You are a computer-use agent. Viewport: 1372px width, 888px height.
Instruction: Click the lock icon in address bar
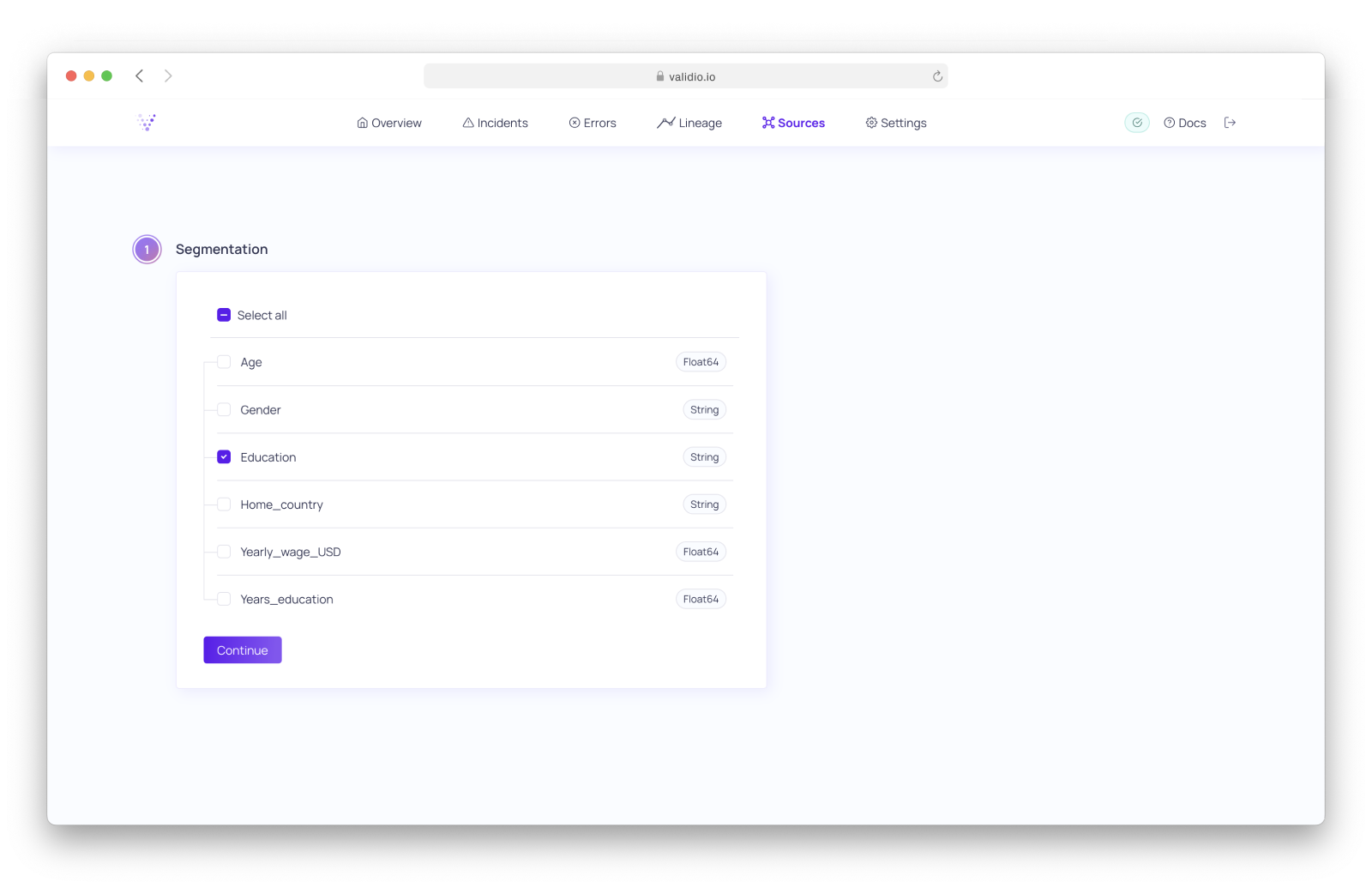660,76
